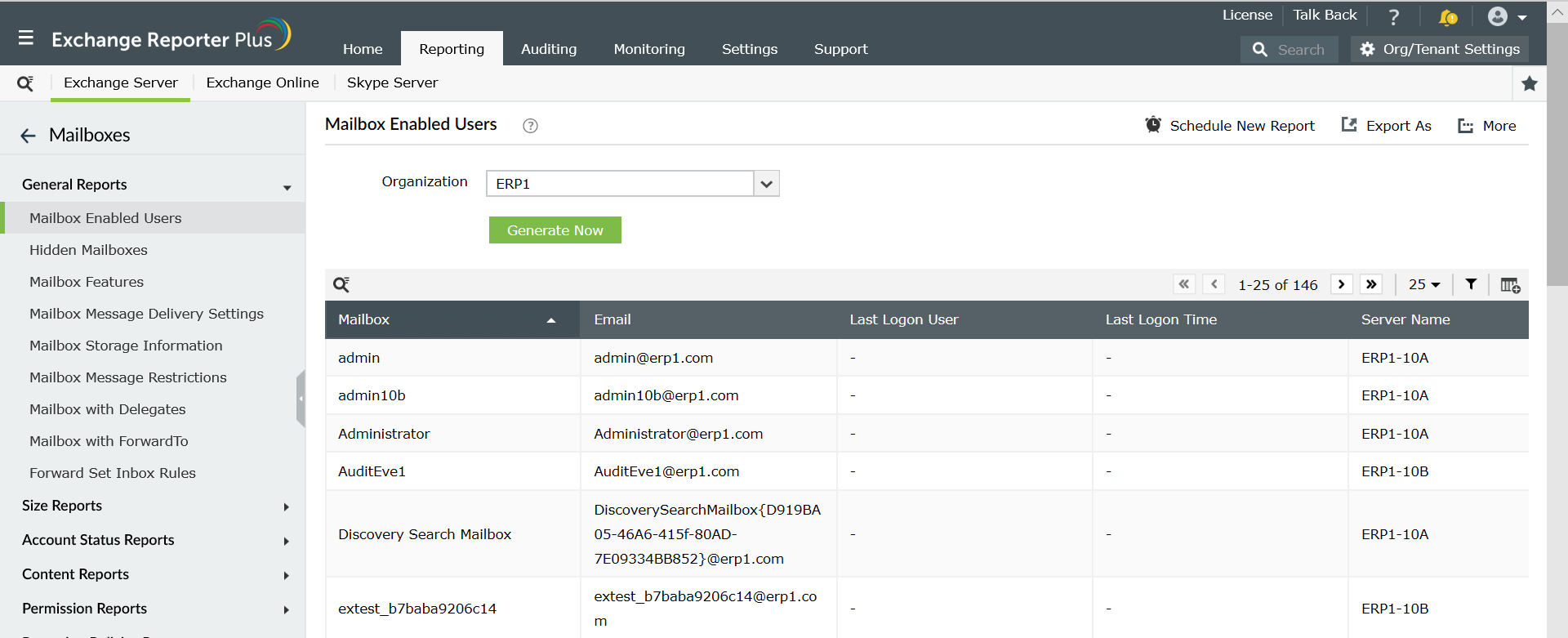This screenshot has height=638, width=1568.
Task: Open Mailbox Storage Information report
Action: pos(126,346)
